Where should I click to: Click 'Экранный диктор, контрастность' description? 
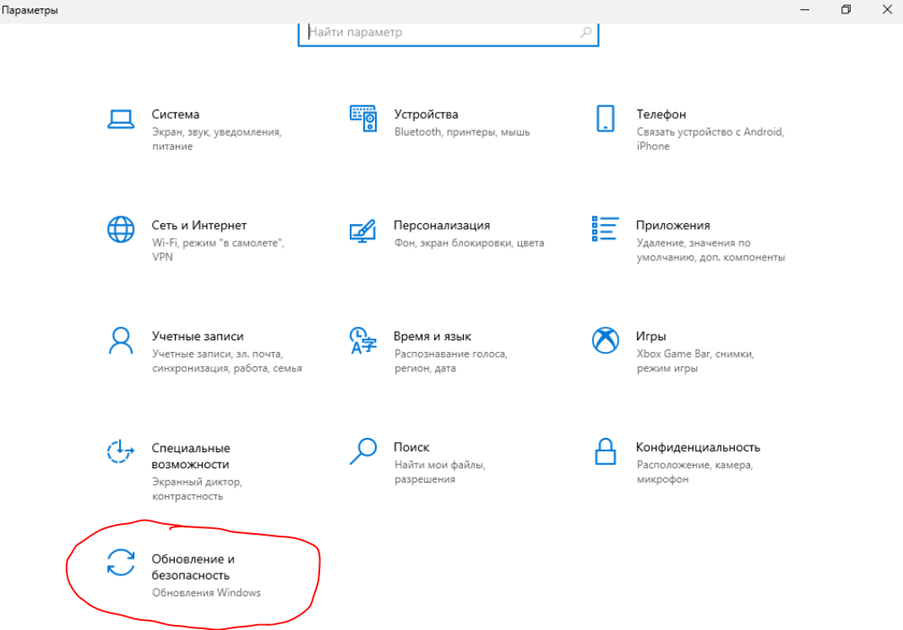(197, 489)
